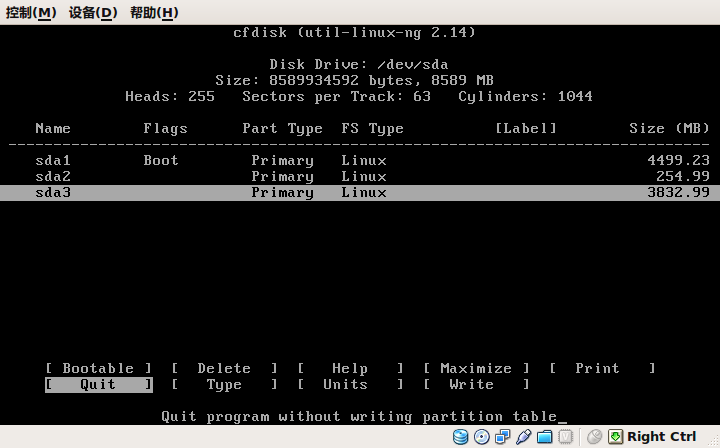Open the 设备(D) menu
The height and width of the screenshot is (448, 720).
coord(93,12)
